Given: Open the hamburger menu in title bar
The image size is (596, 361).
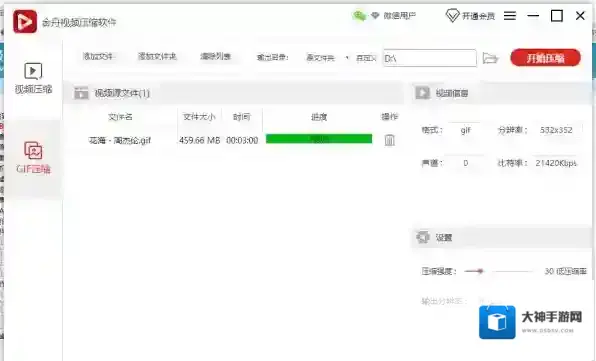Looking at the screenshot, I should click(x=510, y=16).
